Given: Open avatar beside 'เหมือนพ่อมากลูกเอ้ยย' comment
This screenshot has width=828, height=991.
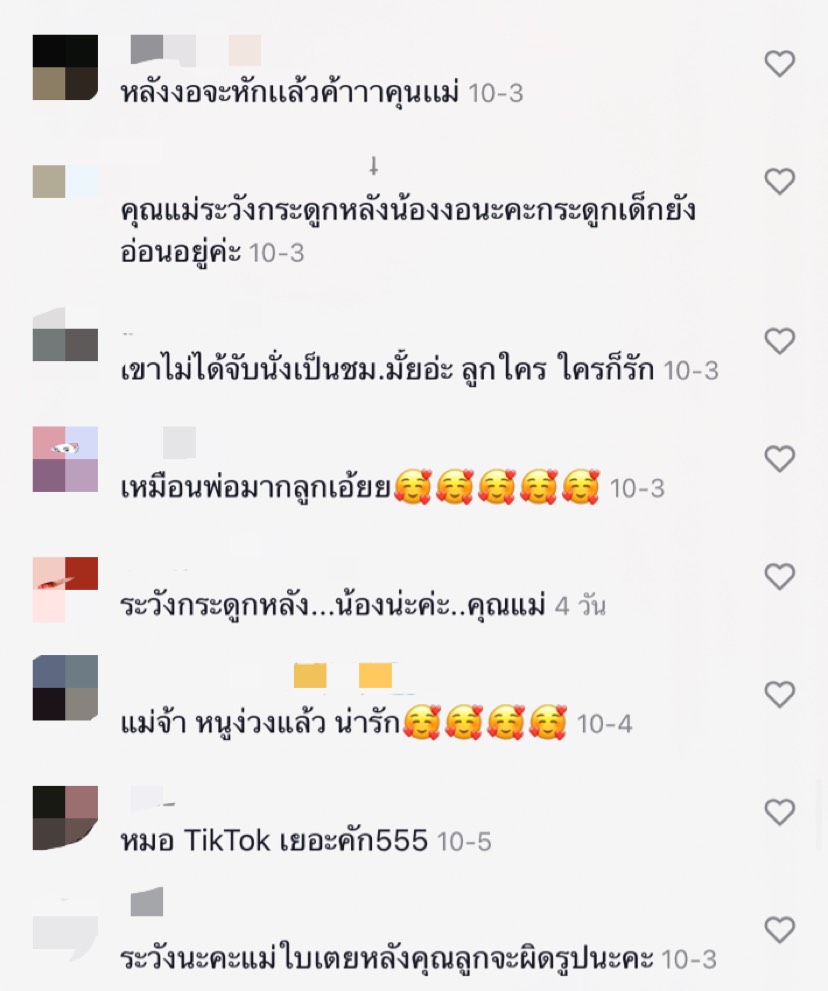Looking at the screenshot, I should 65,459.
